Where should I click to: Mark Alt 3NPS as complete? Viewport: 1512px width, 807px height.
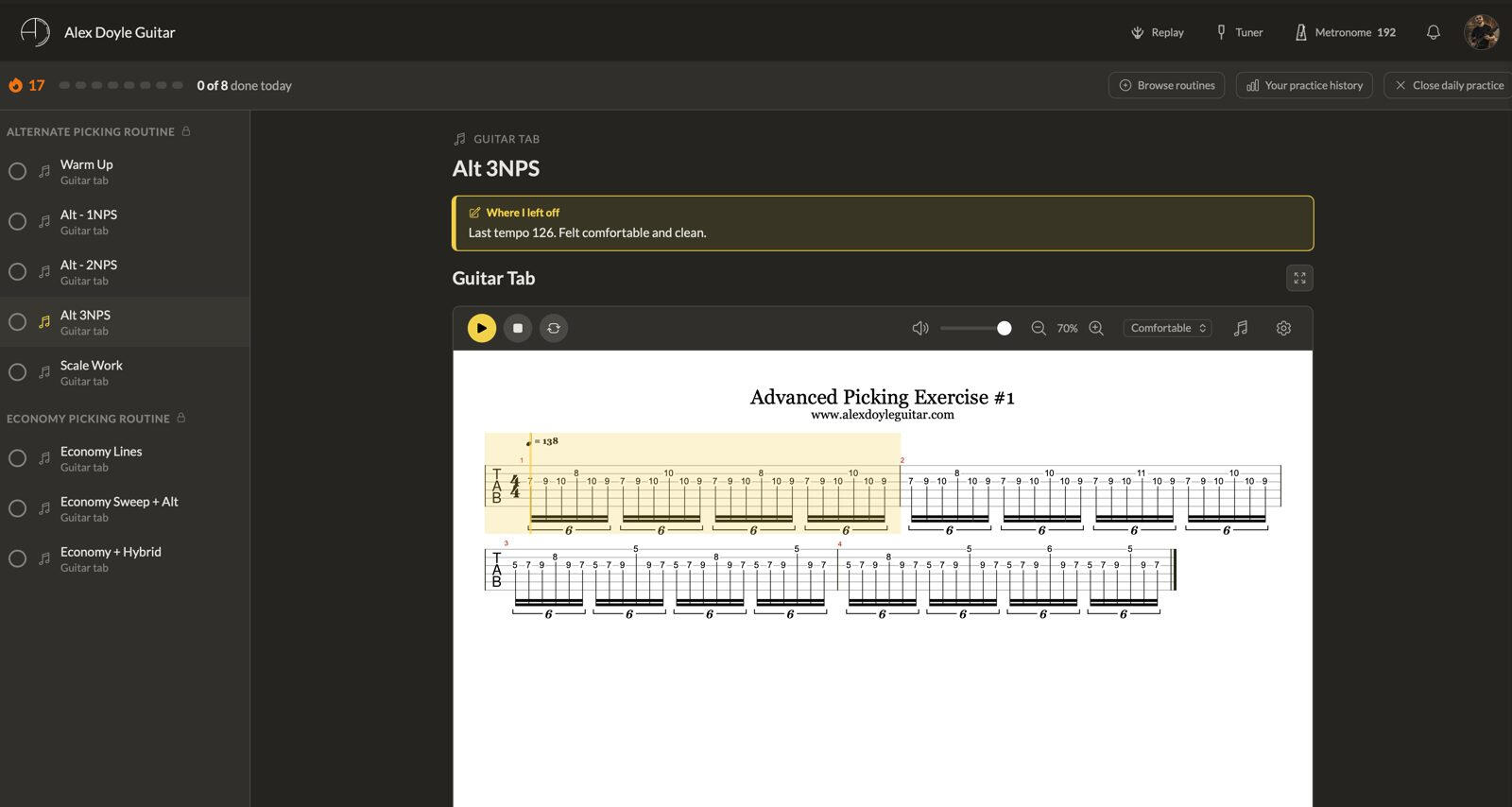tap(17, 321)
